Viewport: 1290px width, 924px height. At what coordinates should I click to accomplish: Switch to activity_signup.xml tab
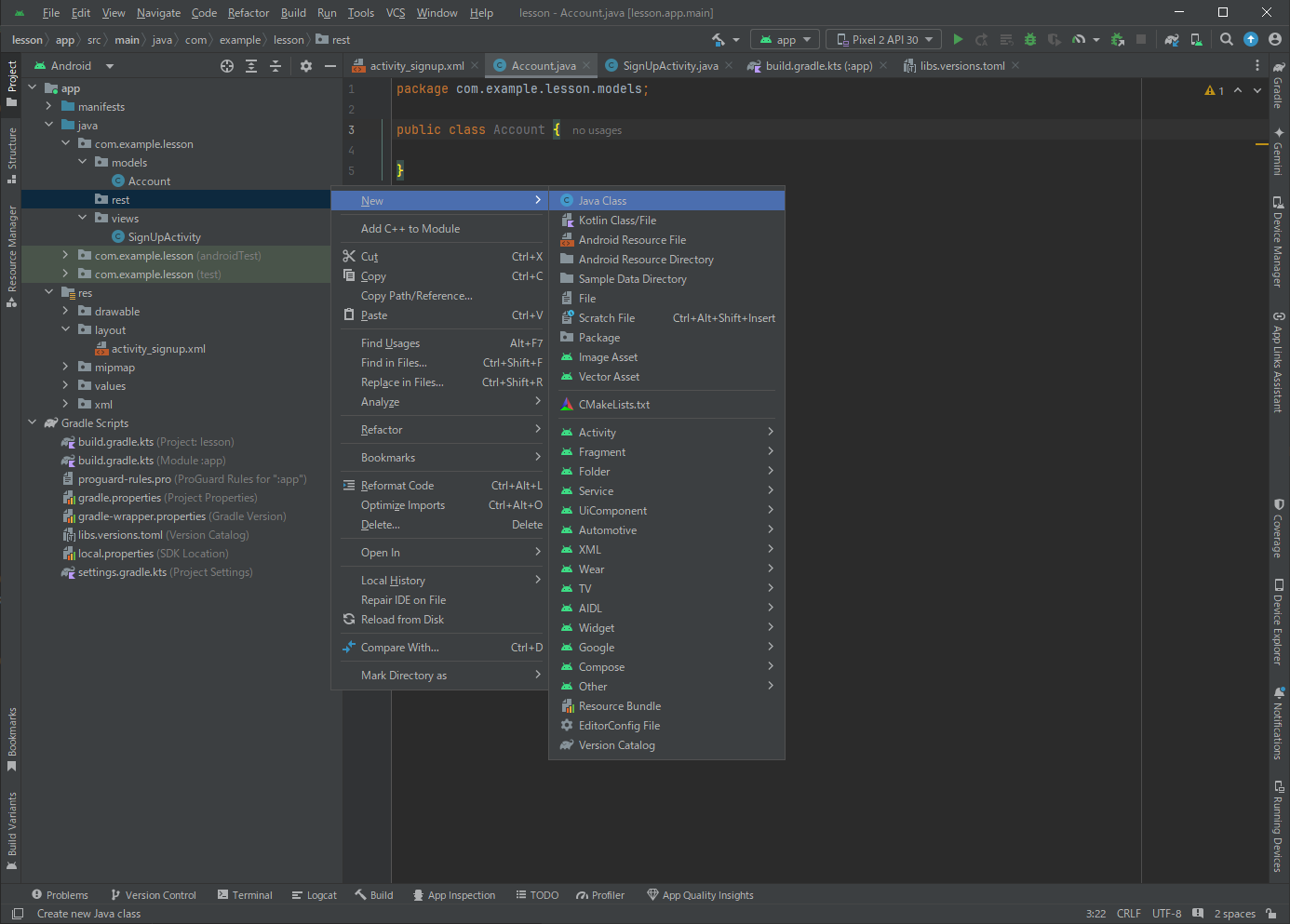tap(417, 66)
